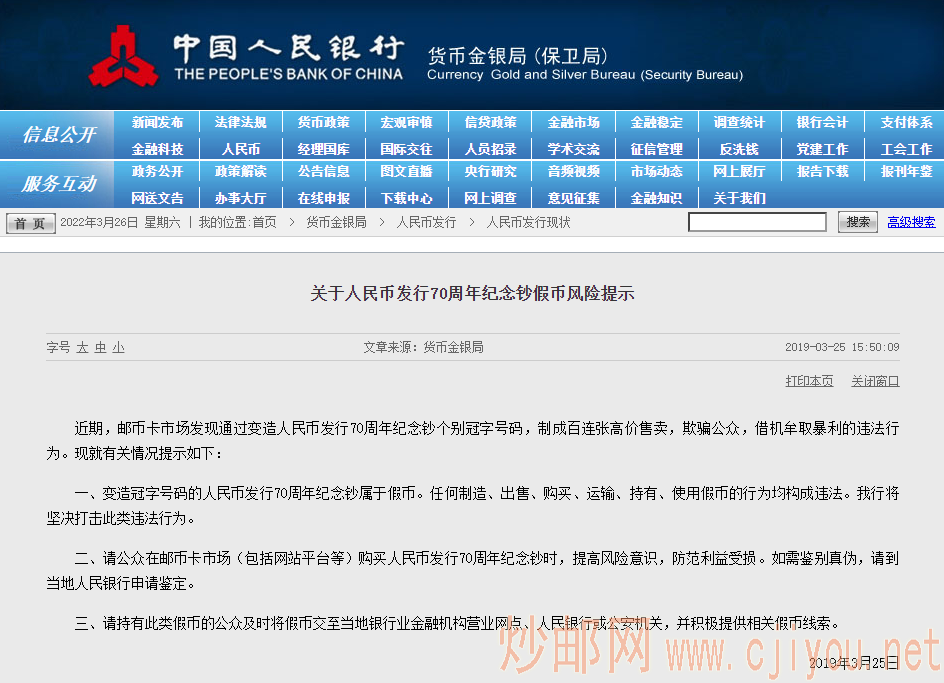The height and width of the screenshot is (683, 944).
Task: Click breadcrumb 人民币发行现状
Action: 528,222
